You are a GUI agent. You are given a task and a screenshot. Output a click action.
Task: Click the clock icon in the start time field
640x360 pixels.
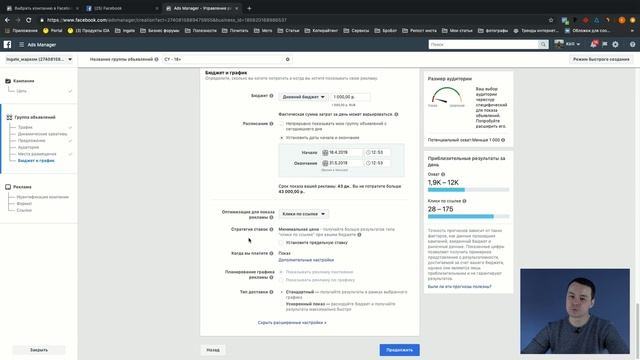pyautogui.click(x=368, y=152)
